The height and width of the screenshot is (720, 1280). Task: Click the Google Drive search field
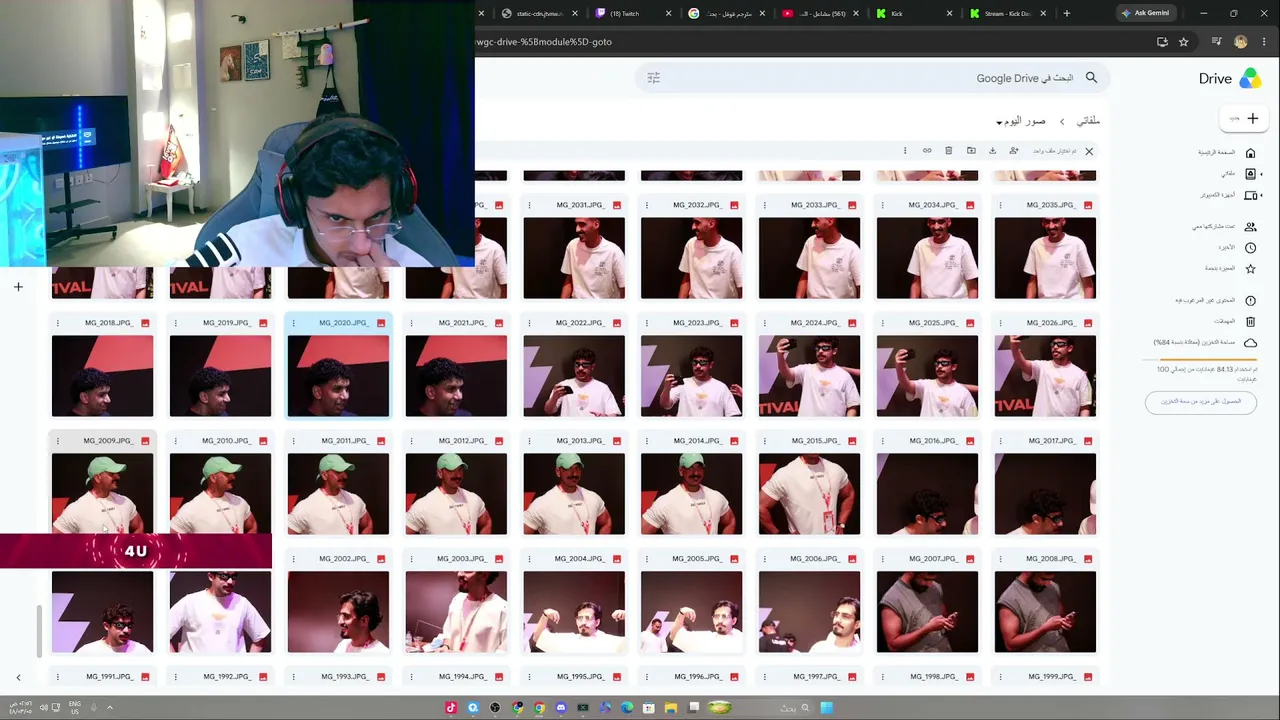point(870,78)
